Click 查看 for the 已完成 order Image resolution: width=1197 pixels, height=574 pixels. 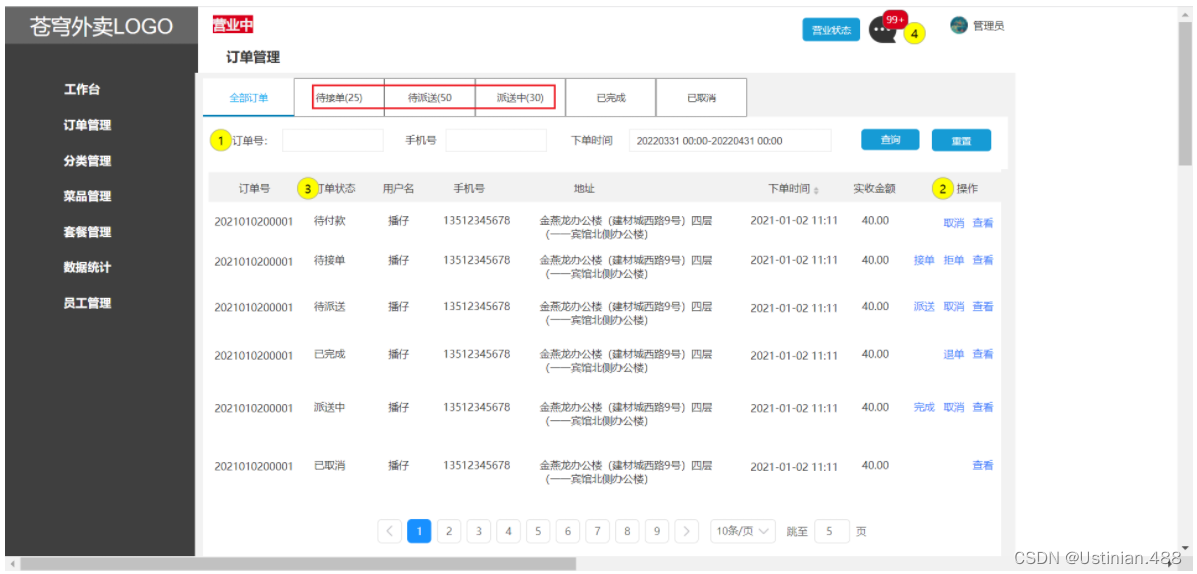pyautogui.click(x=982, y=354)
